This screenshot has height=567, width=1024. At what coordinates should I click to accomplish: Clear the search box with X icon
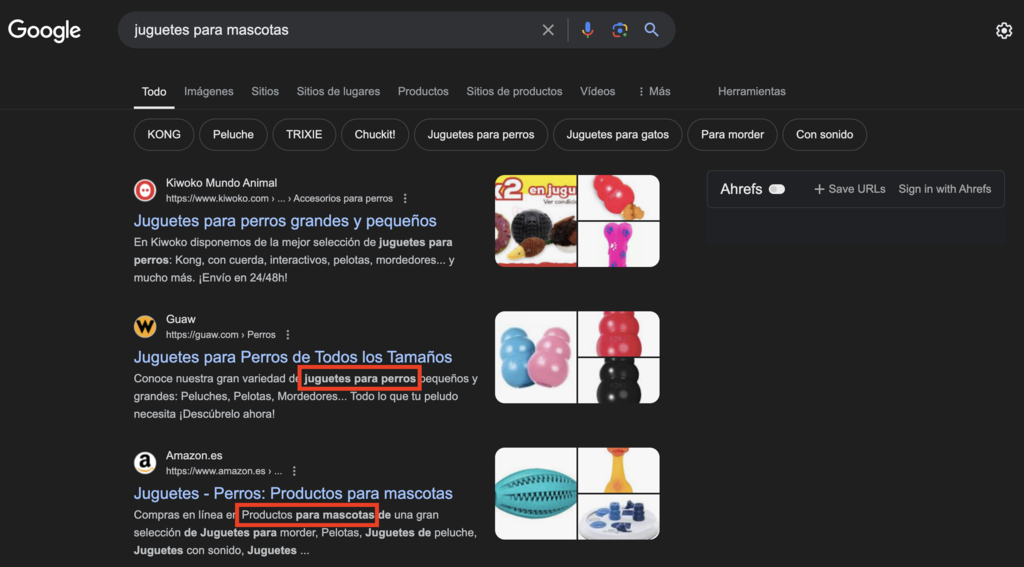pos(548,30)
